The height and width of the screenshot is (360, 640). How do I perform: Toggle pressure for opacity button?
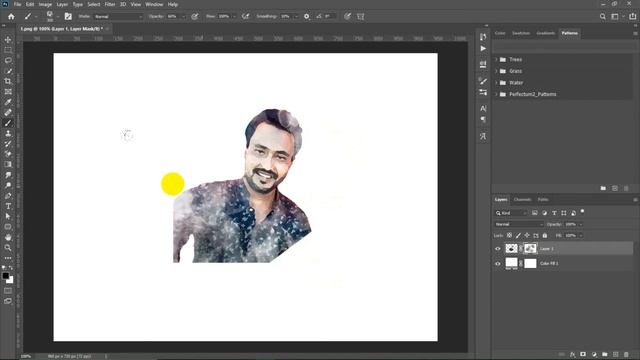(x=195, y=16)
